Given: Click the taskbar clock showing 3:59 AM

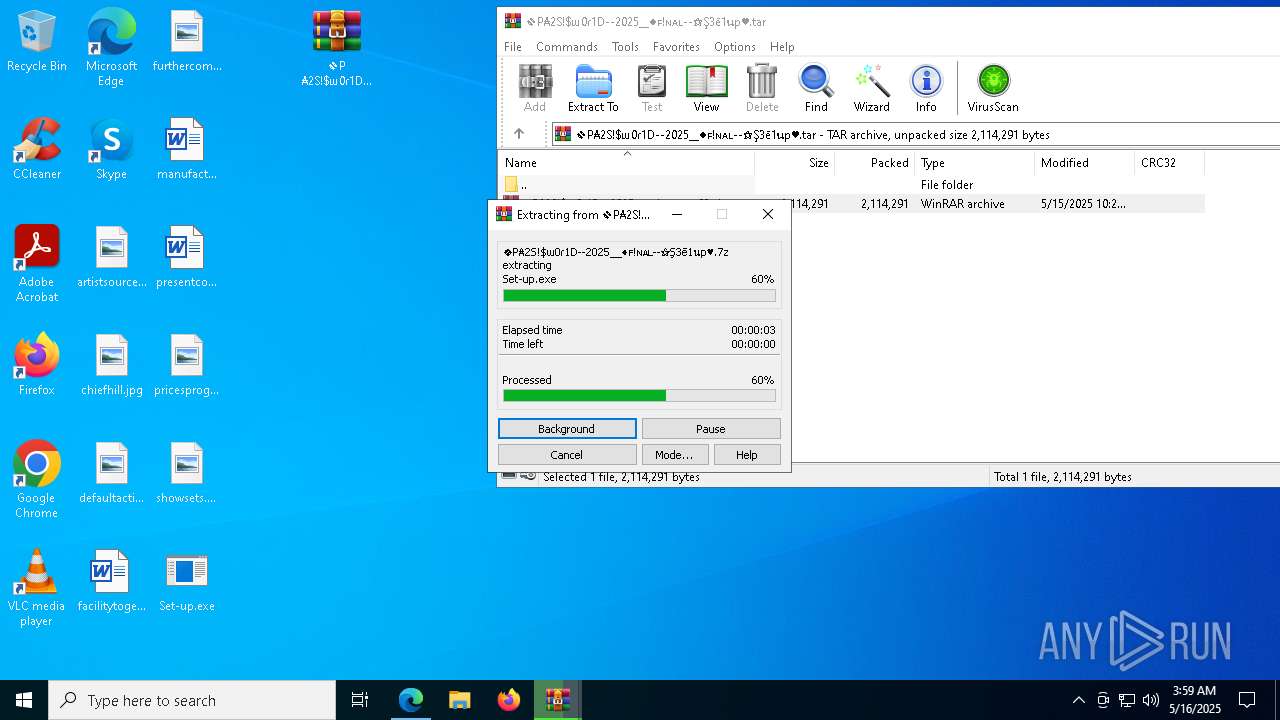Looking at the screenshot, I should 1195,700.
